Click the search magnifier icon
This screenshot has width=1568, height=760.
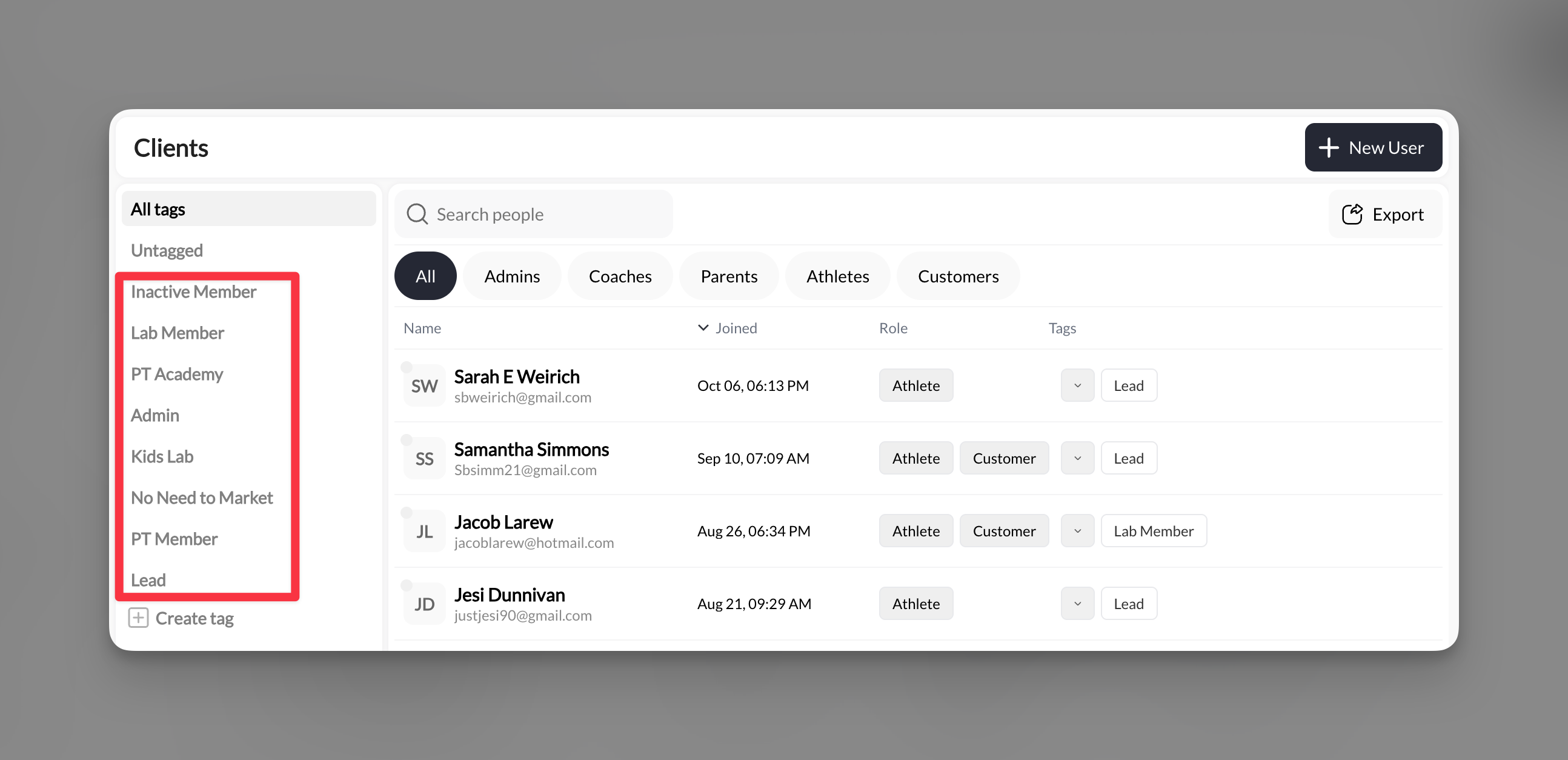click(417, 214)
